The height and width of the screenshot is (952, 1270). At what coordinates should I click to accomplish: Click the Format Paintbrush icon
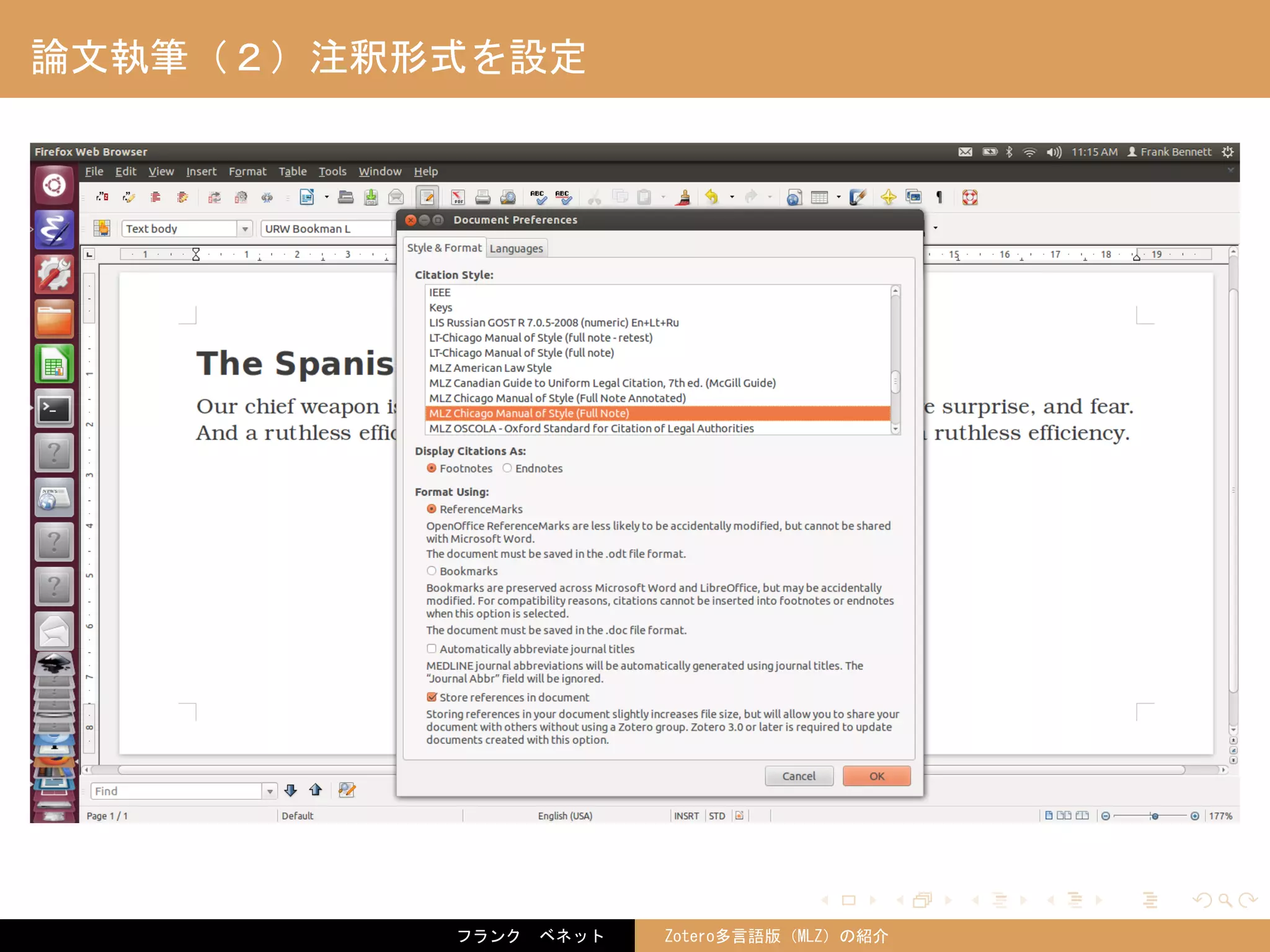click(x=684, y=197)
